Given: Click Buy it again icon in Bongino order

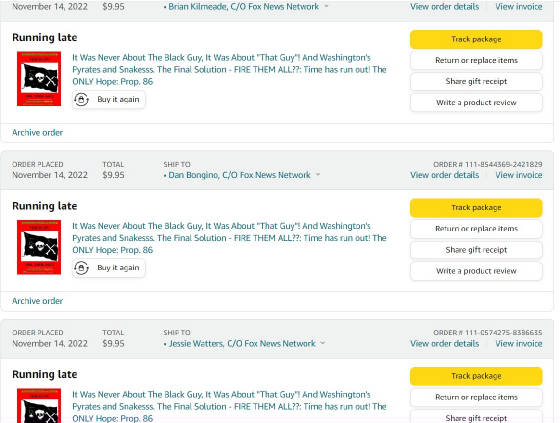Looking at the screenshot, I should tap(81, 268).
